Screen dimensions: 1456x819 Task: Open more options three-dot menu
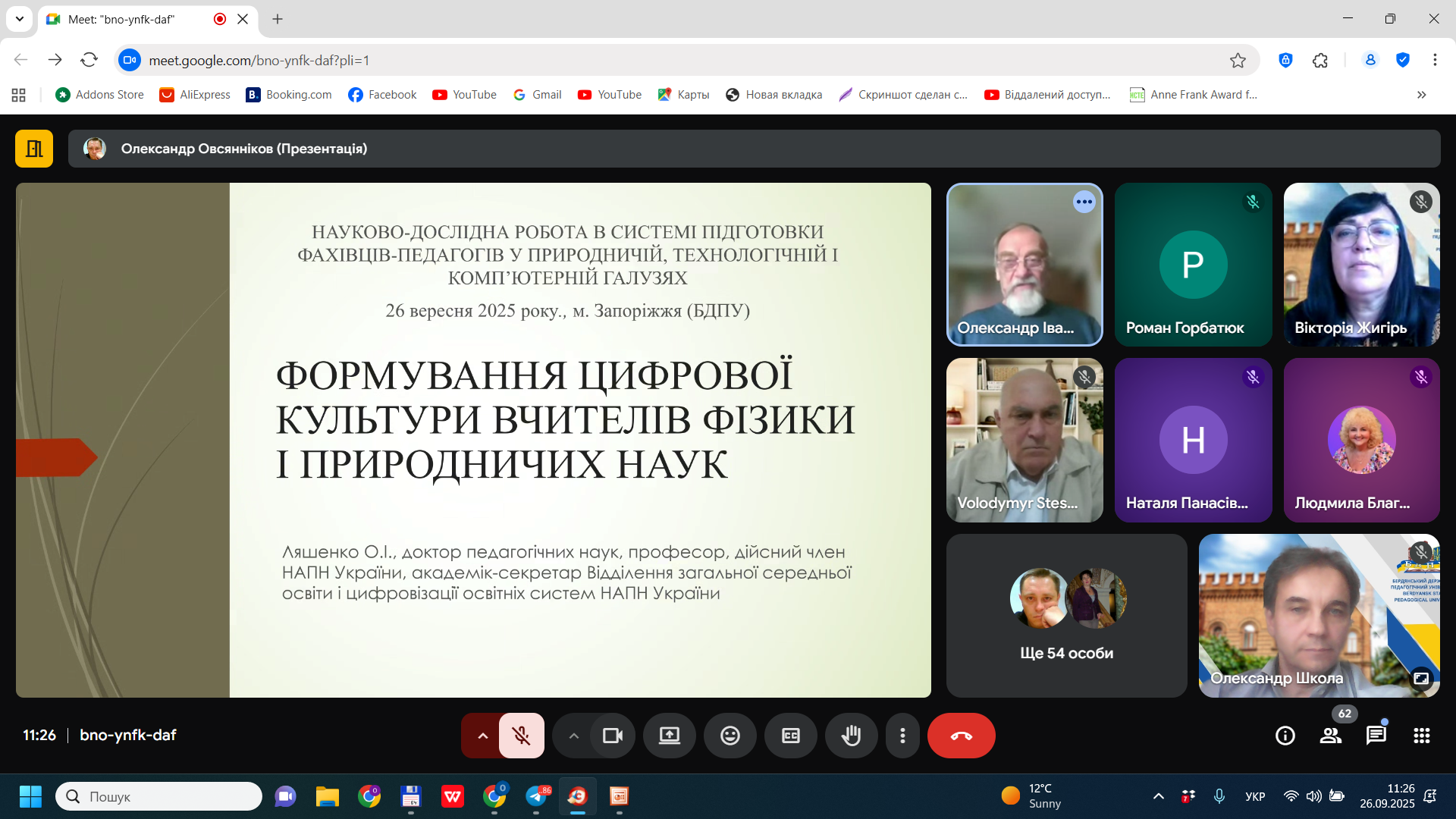902,736
